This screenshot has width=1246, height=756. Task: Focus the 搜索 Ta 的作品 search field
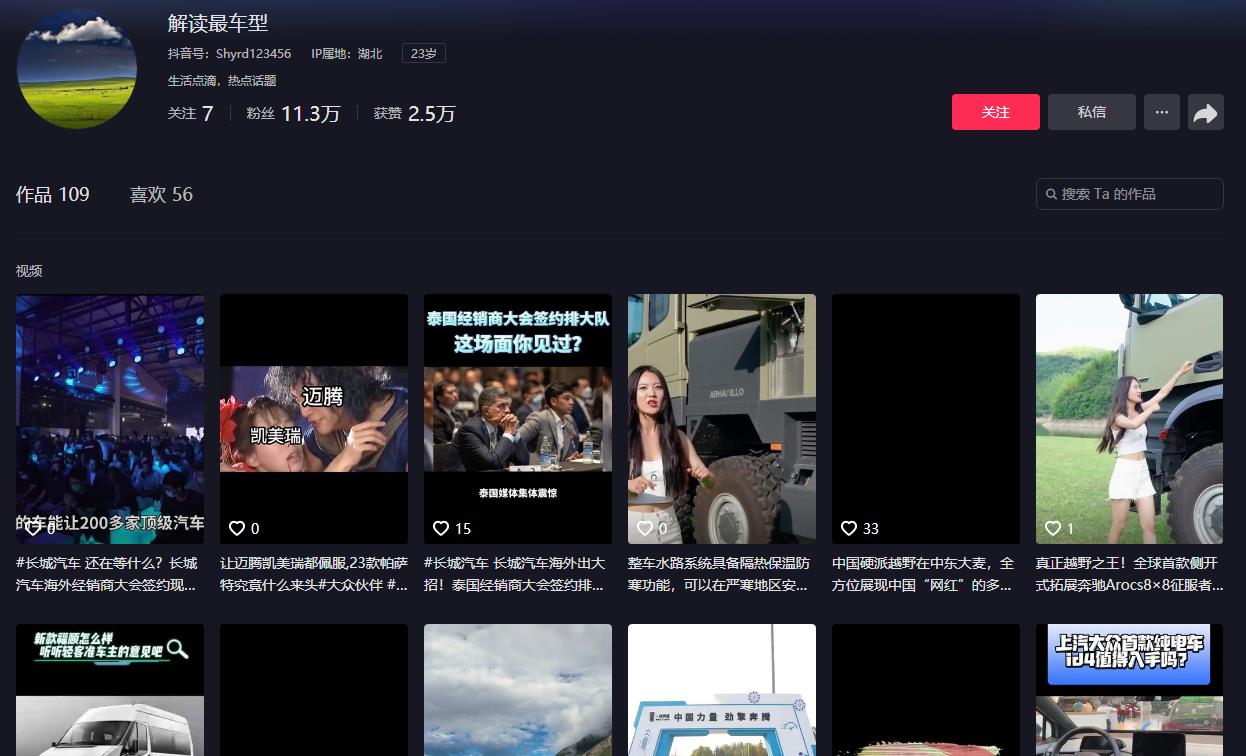[1129, 194]
